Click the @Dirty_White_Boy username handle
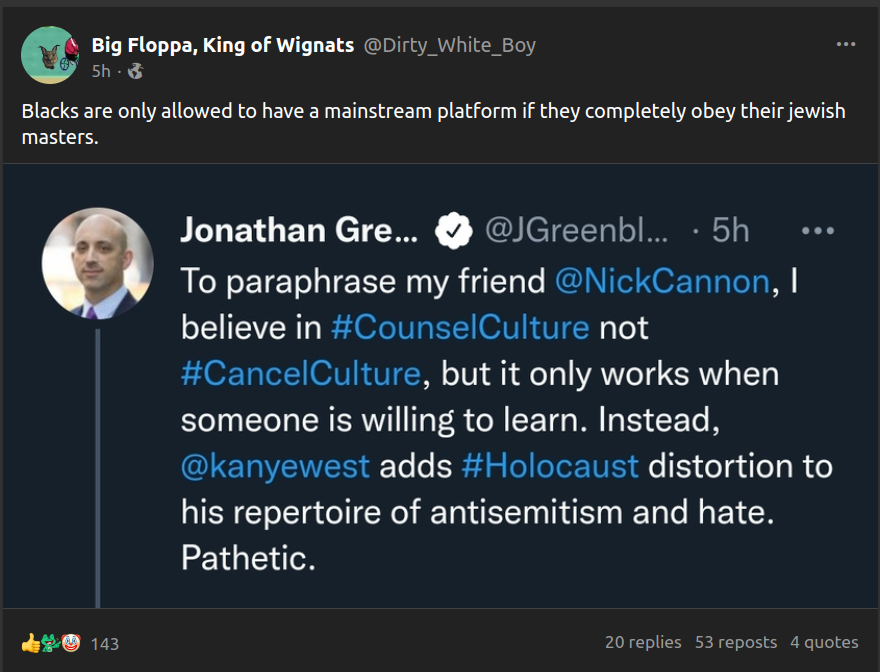This screenshot has height=672, width=880. tap(449, 45)
